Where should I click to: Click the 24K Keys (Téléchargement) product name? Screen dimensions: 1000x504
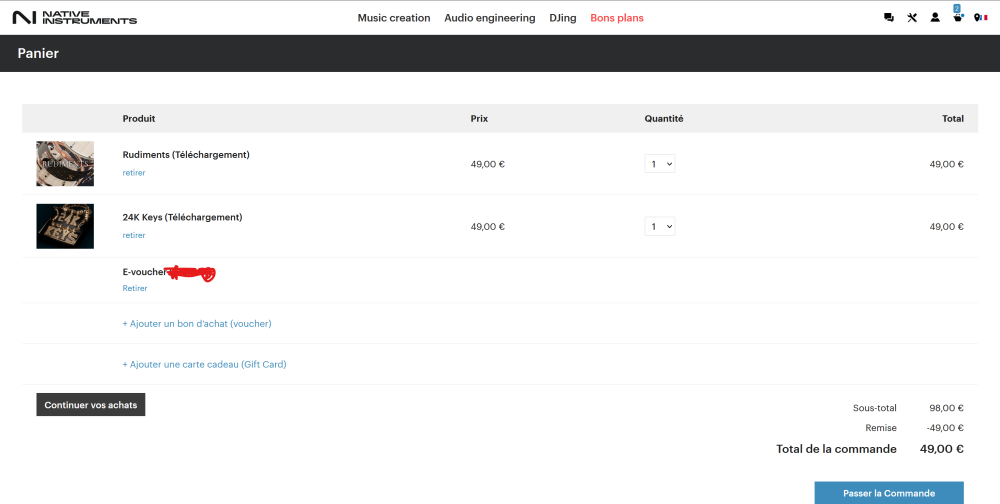[182, 217]
